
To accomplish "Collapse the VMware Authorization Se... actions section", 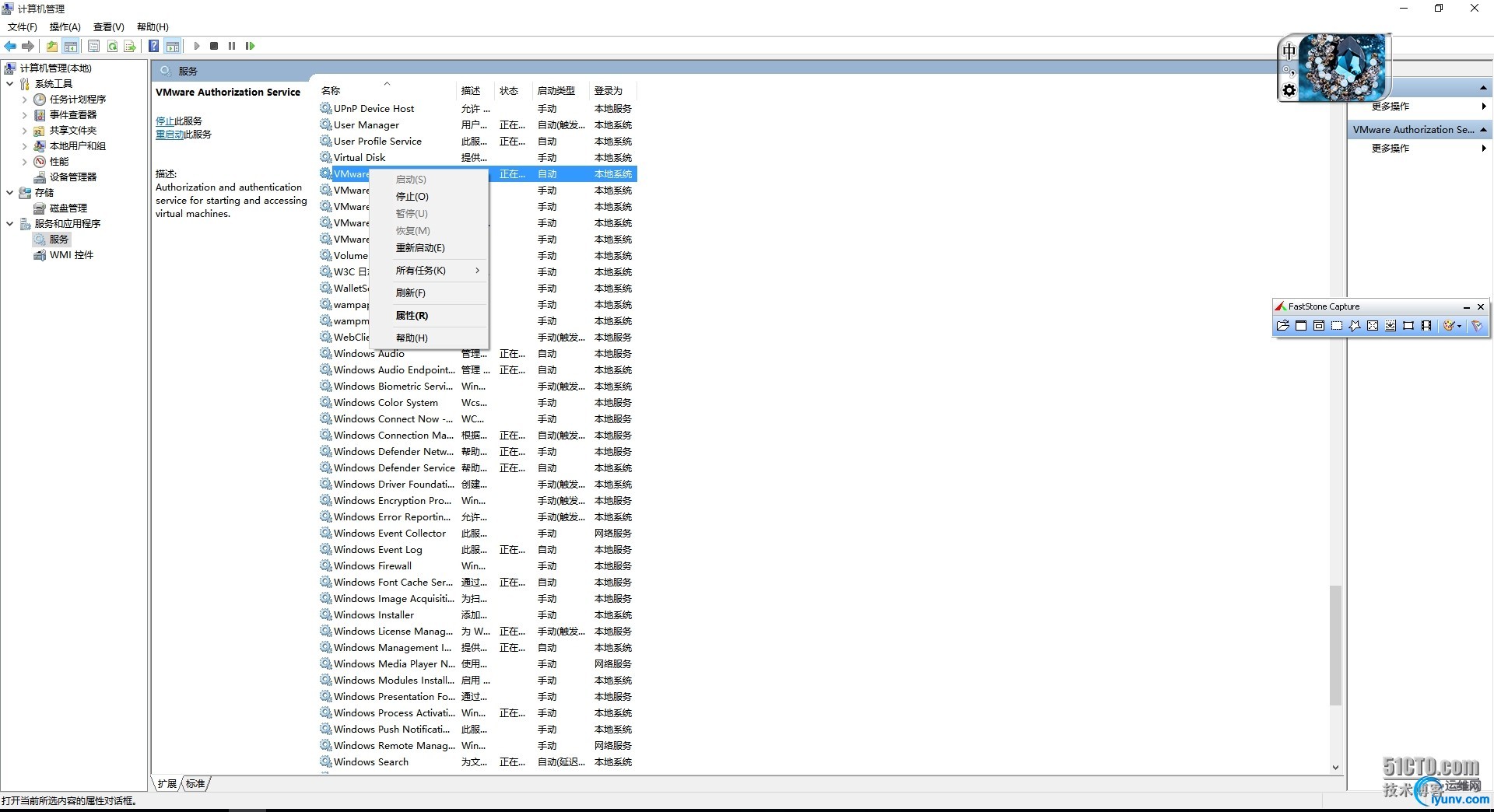I will click(x=1483, y=130).
